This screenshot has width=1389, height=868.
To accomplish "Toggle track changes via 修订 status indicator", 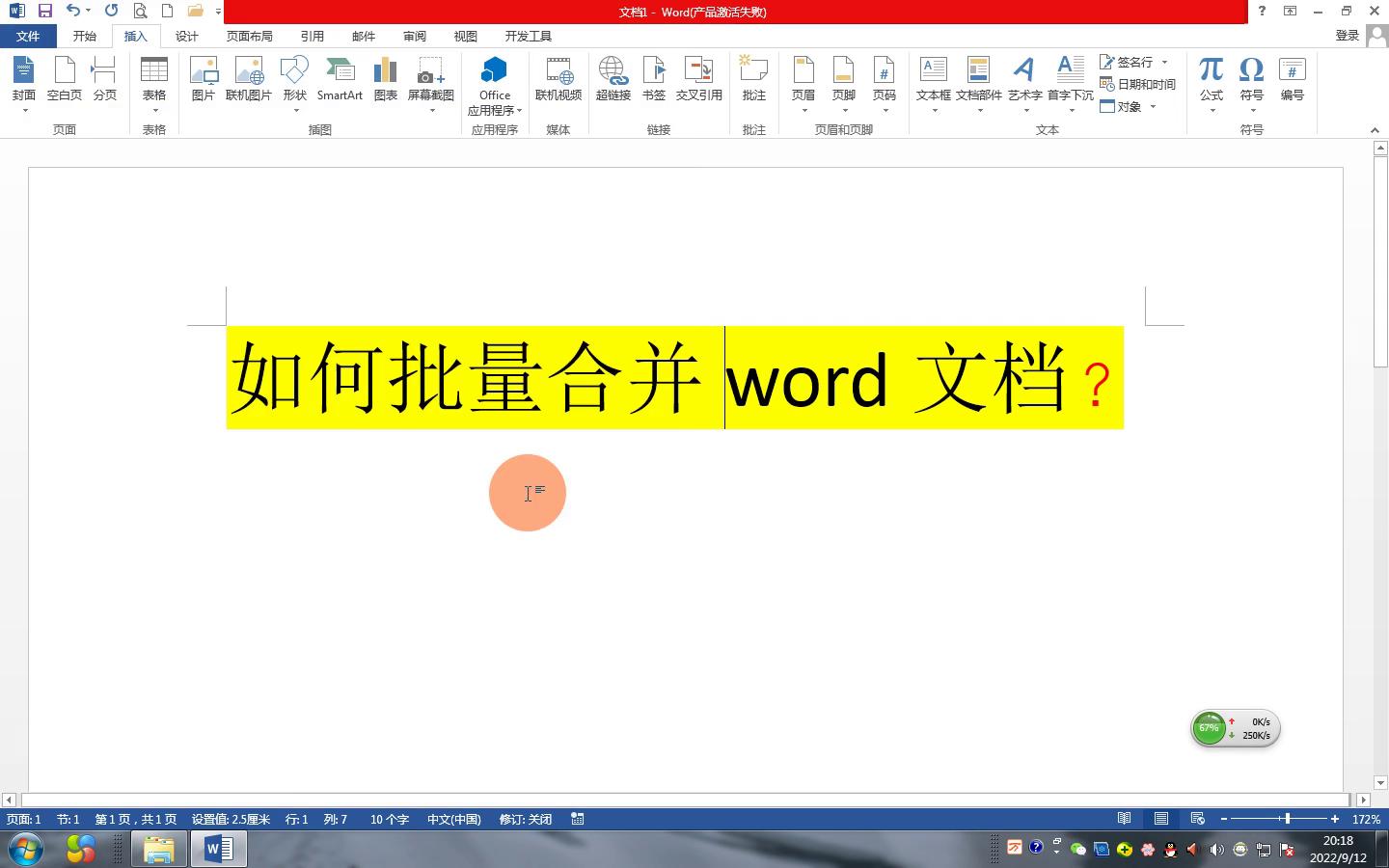I will click(x=526, y=819).
